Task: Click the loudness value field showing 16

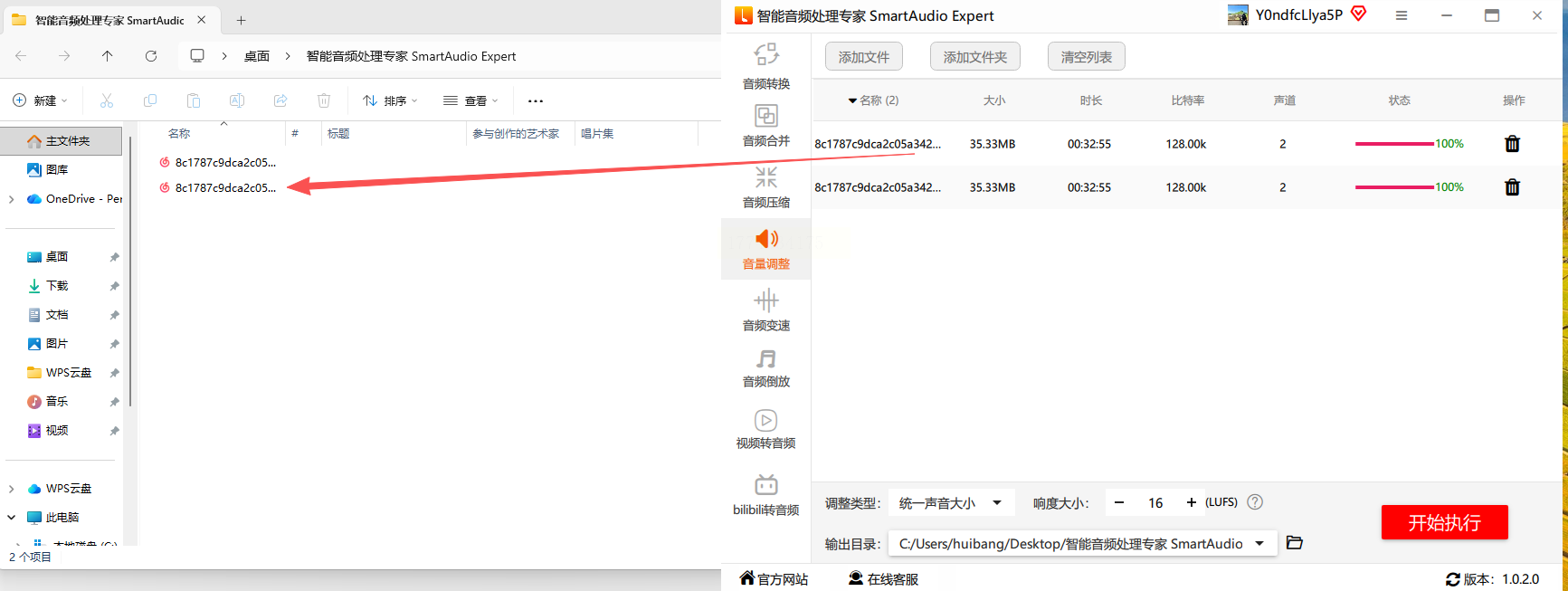Action: coord(1155,503)
